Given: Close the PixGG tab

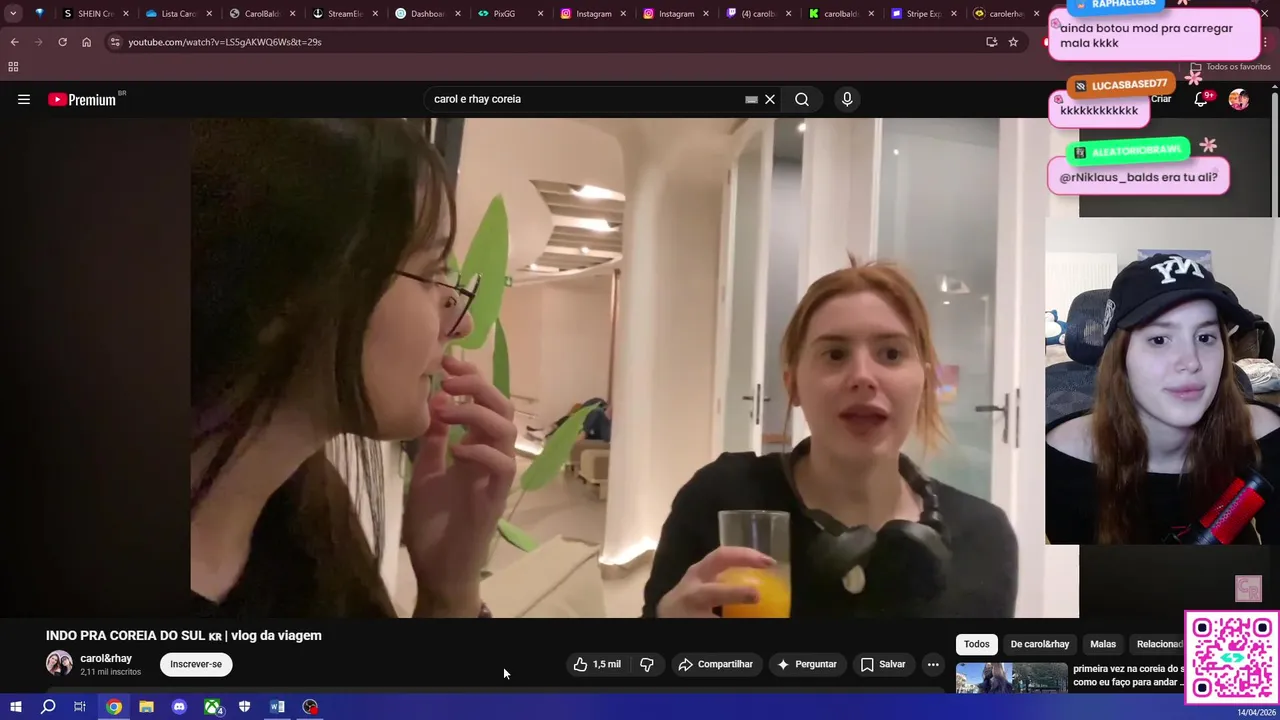Looking at the screenshot, I should click(x=541, y=14).
